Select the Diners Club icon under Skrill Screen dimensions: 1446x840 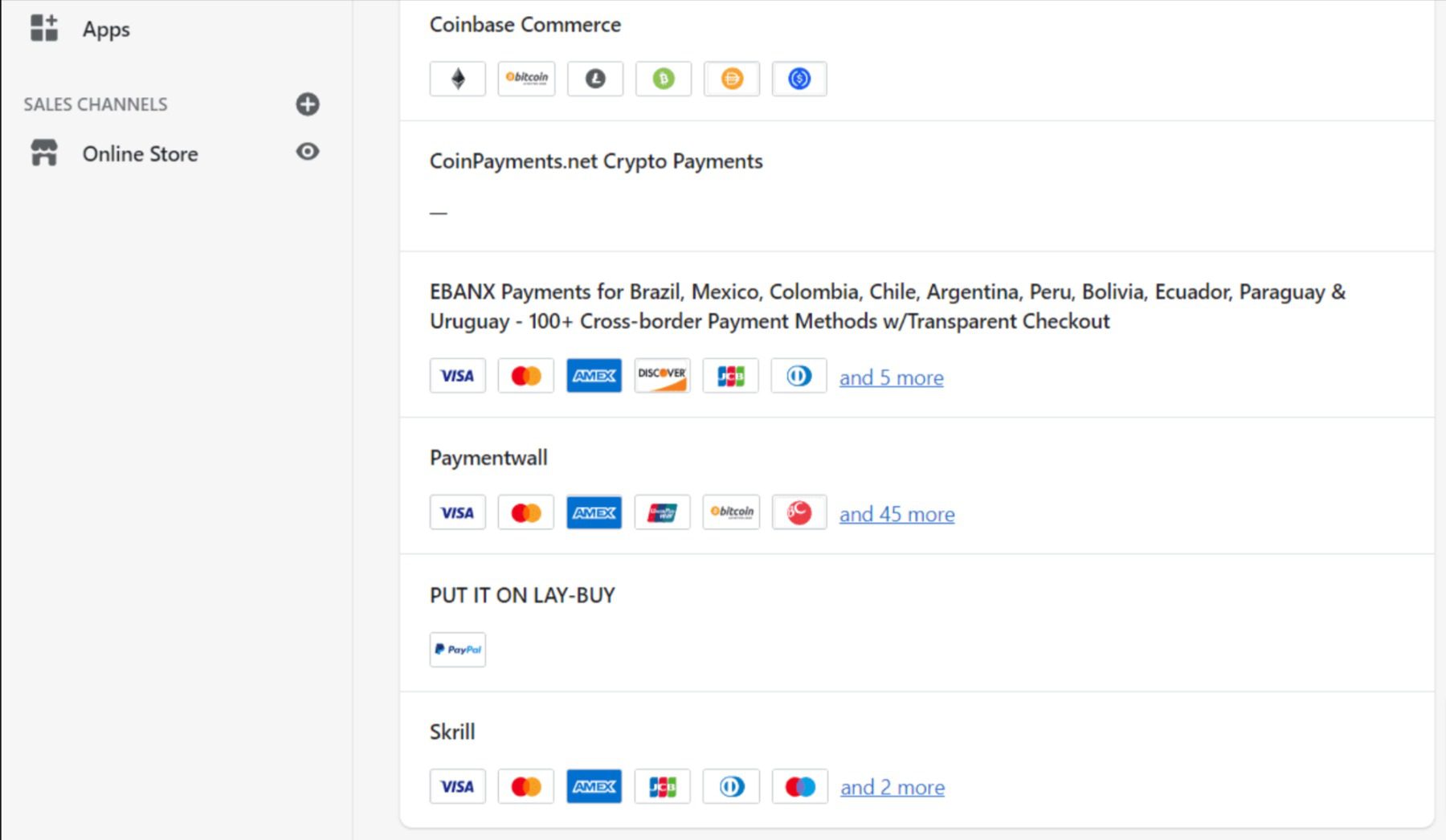coord(730,785)
